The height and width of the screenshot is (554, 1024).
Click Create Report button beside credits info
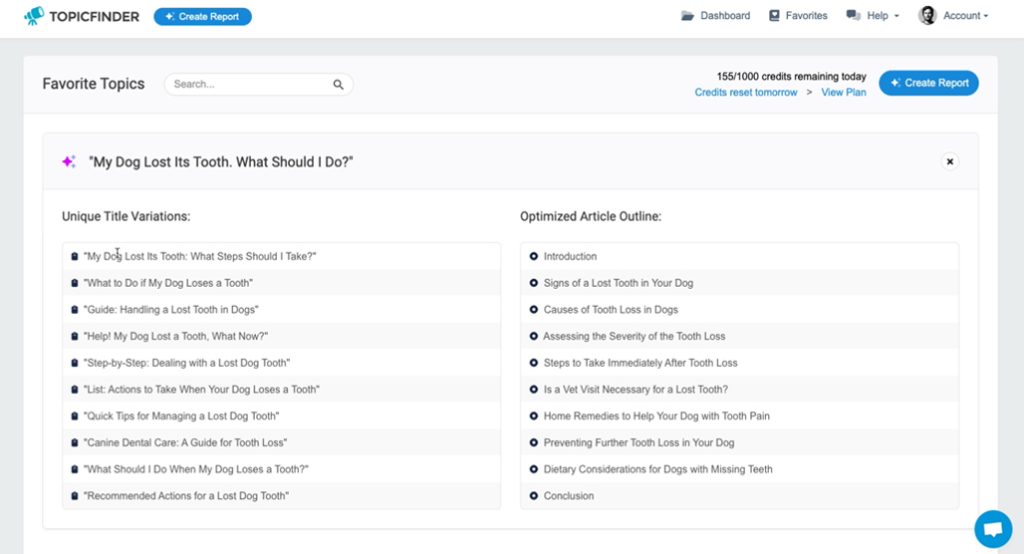point(928,83)
